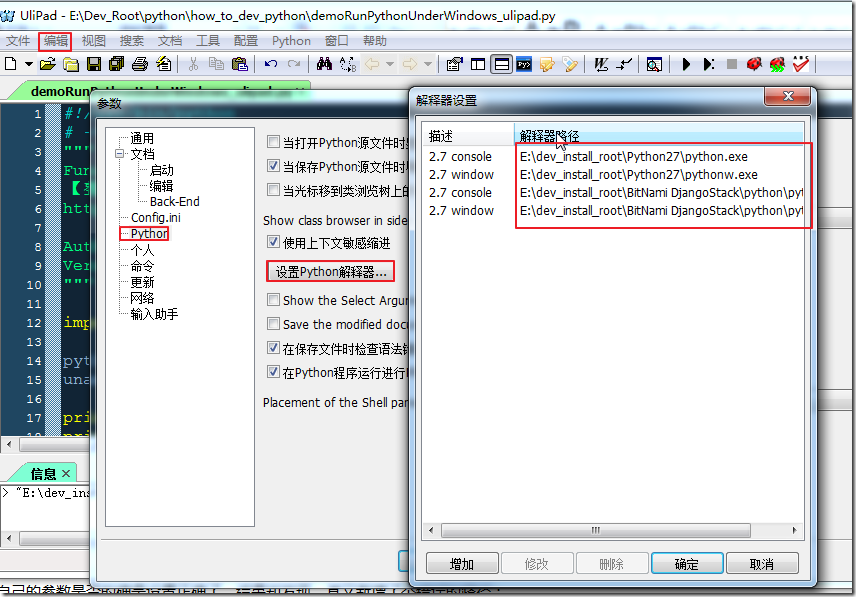Open the Python shell window icon
Viewport: 856px width, 597px height.
[x=524, y=64]
